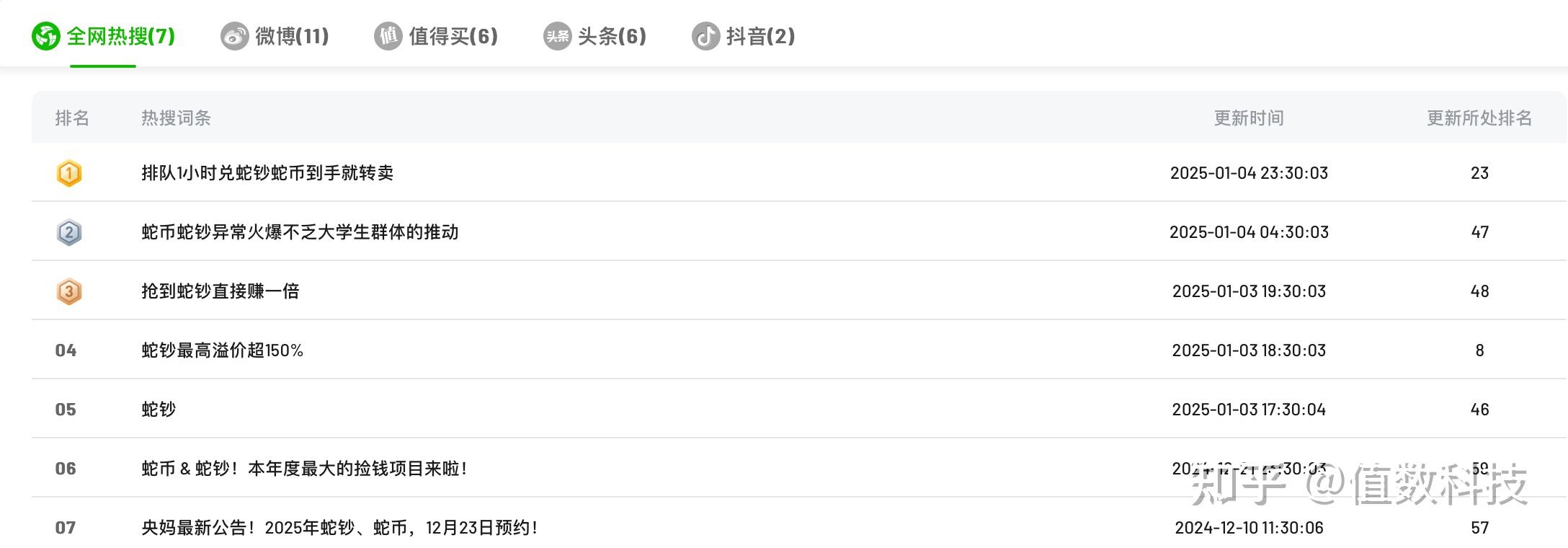Open the 蛇钞最高溢价超150% topic
Viewport: 1568px width, 548px height.
tap(222, 350)
